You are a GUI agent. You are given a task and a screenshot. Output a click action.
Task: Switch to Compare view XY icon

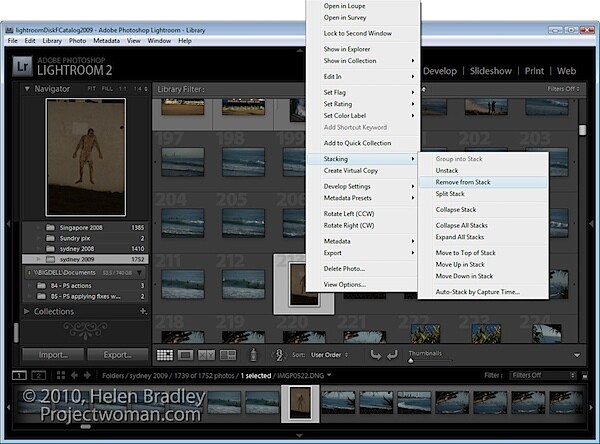click(206, 355)
